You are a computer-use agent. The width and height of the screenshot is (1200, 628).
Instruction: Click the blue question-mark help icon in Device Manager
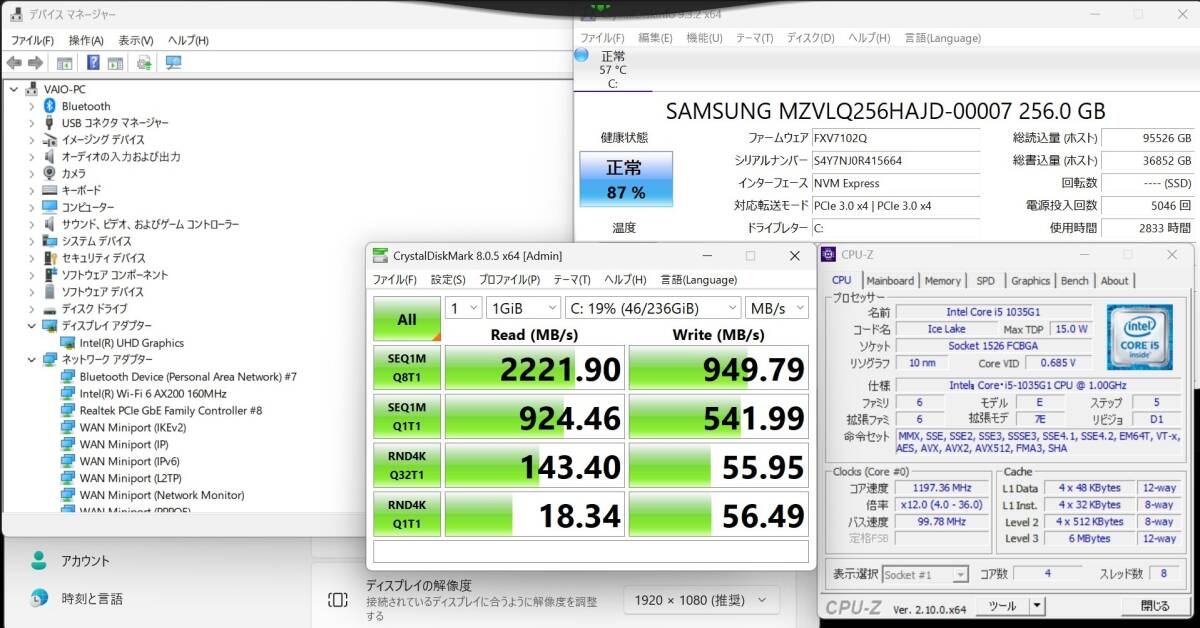coord(93,63)
